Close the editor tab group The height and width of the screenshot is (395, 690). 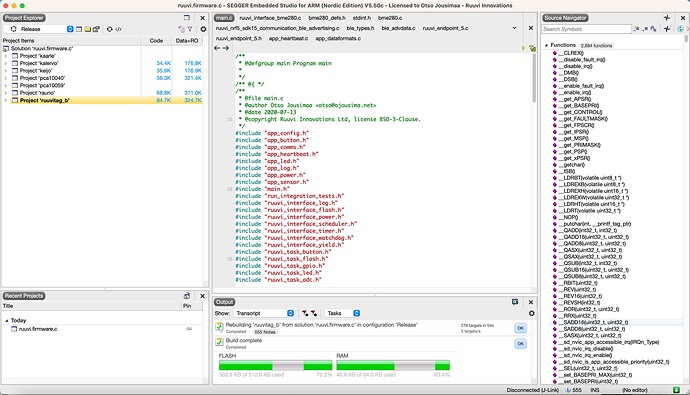[x=531, y=28]
